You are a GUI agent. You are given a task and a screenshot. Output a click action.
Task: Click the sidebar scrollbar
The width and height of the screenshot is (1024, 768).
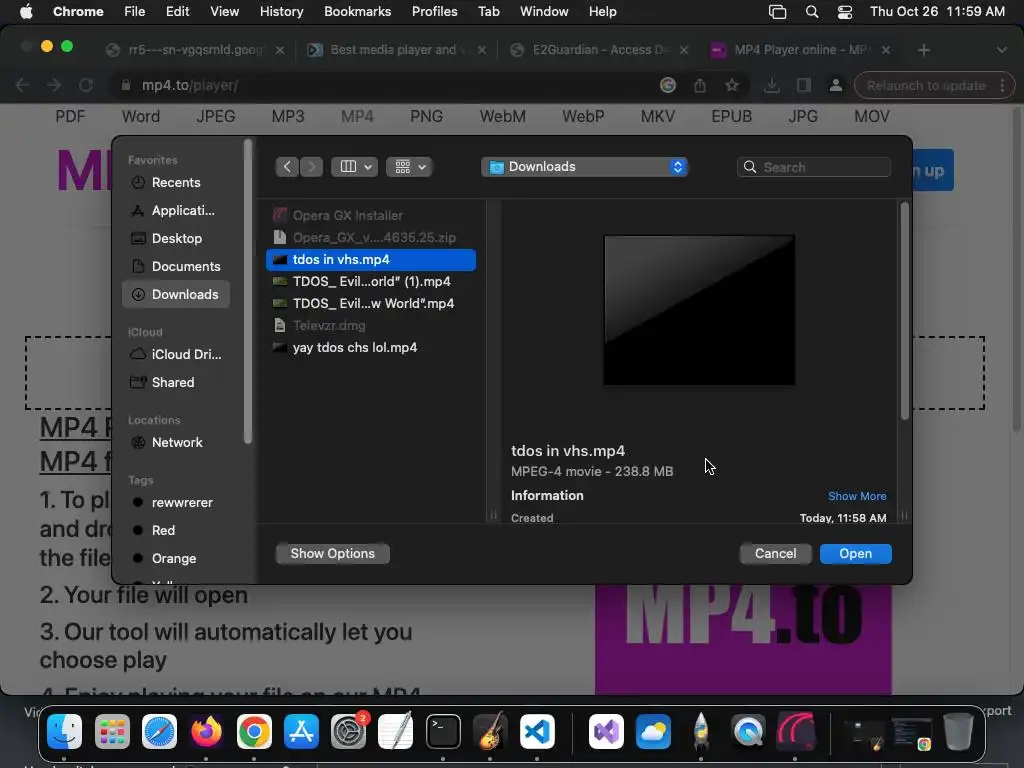point(248,291)
